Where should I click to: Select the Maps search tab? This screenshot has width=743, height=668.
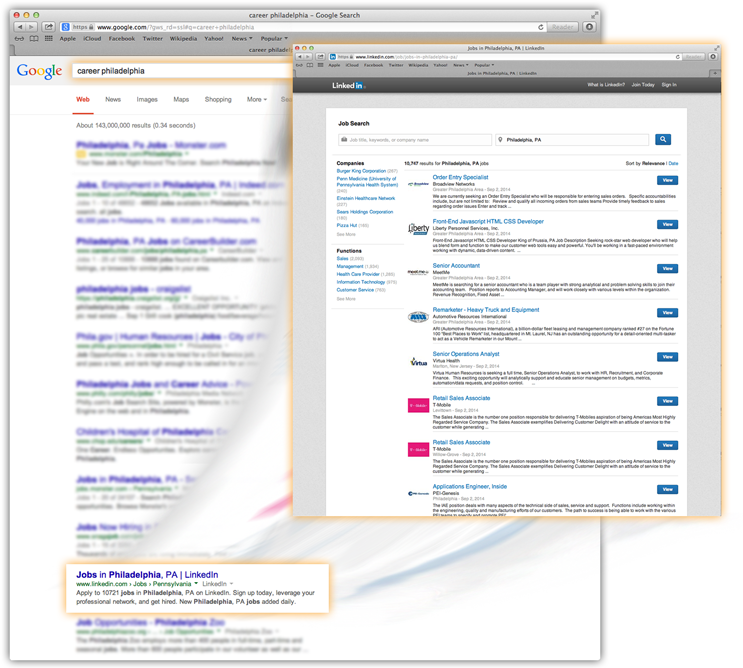click(181, 99)
